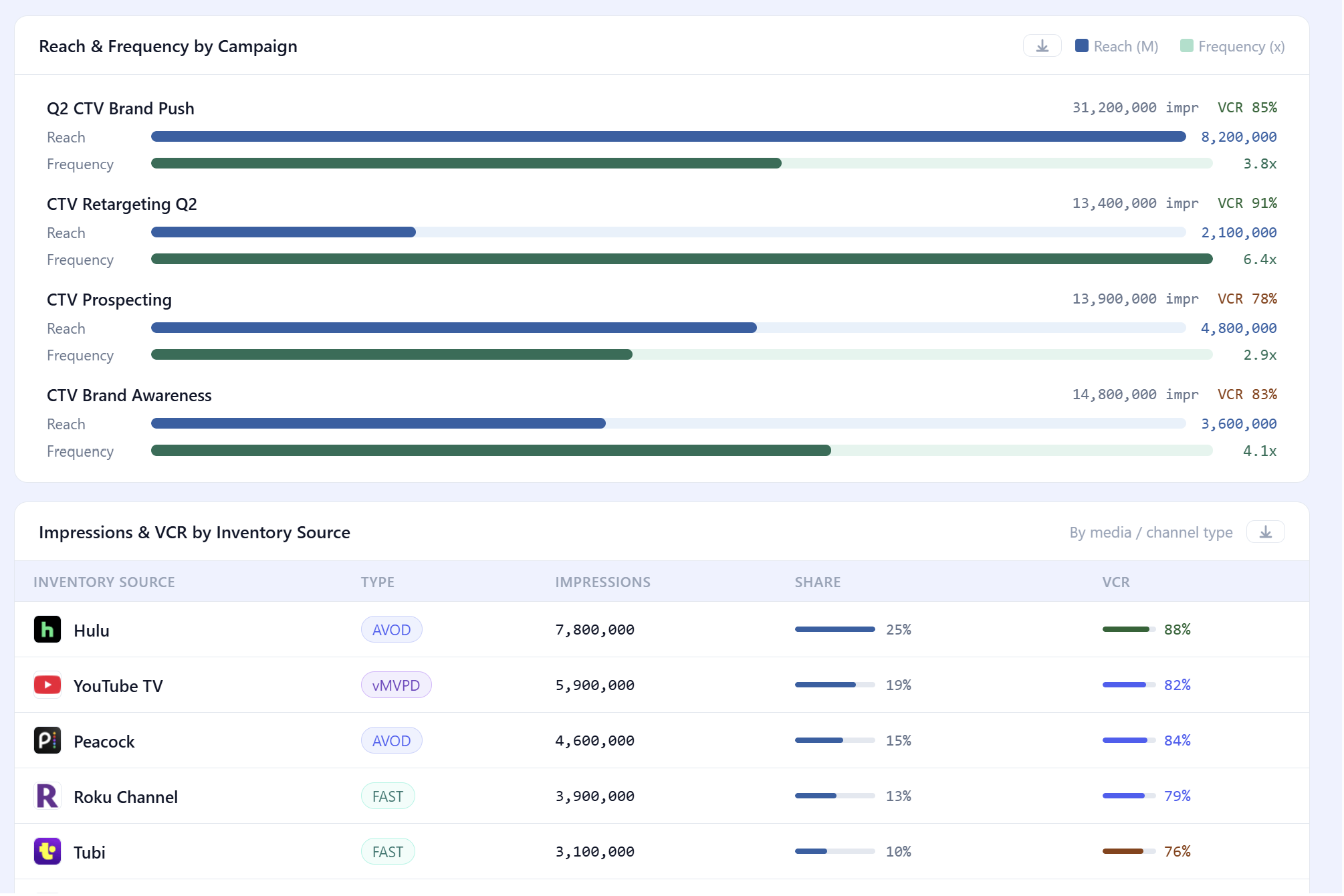The width and height of the screenshot is (1344, 896).
Task: Click the Hulu 88% VCR value
Action: [x=1178, y=630]
